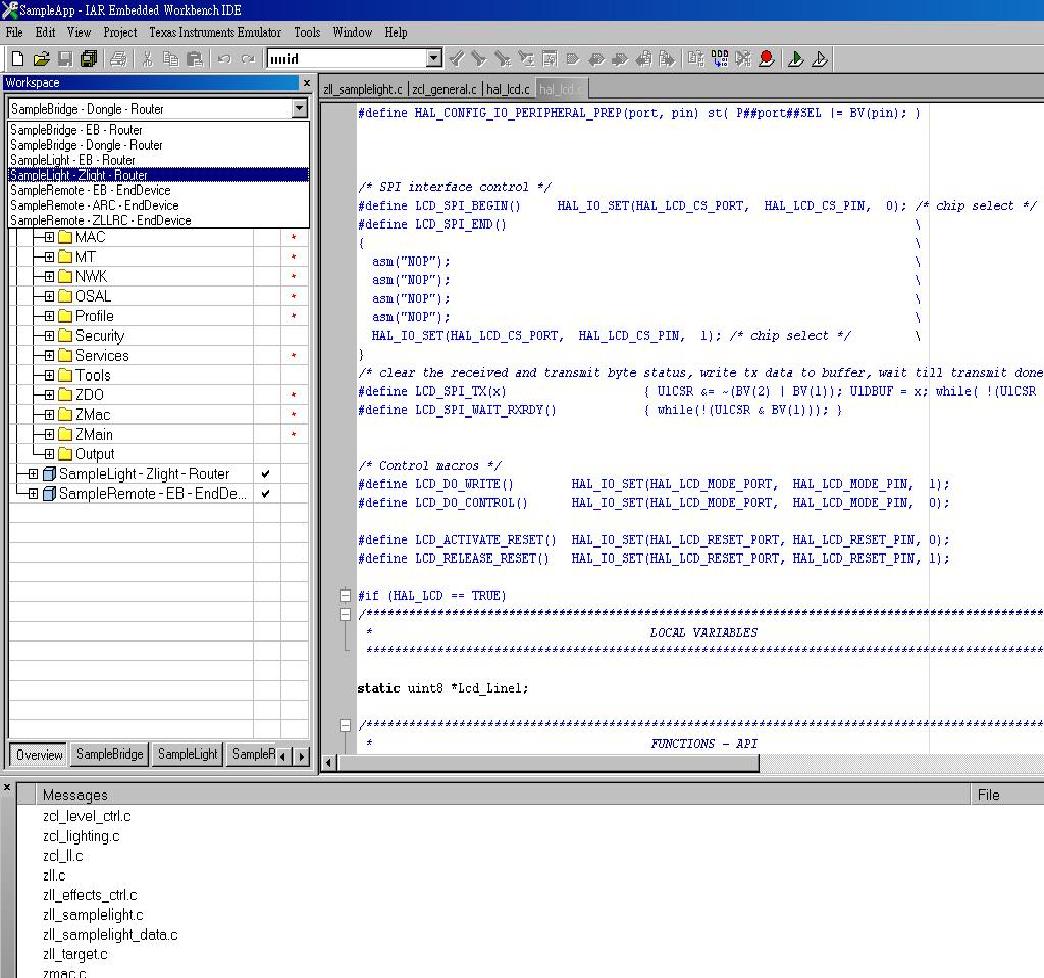Screen dimensions: 1044x978
Task: Open the quick search box dropdown arrow
Action: click(x=434, y=59)
